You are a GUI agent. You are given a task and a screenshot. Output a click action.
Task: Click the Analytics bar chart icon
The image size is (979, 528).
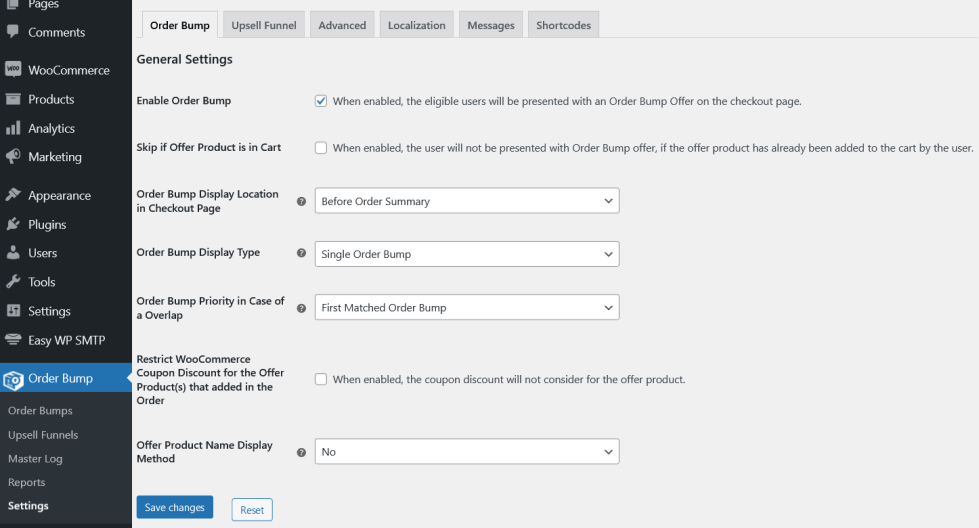tap(13, 128)
